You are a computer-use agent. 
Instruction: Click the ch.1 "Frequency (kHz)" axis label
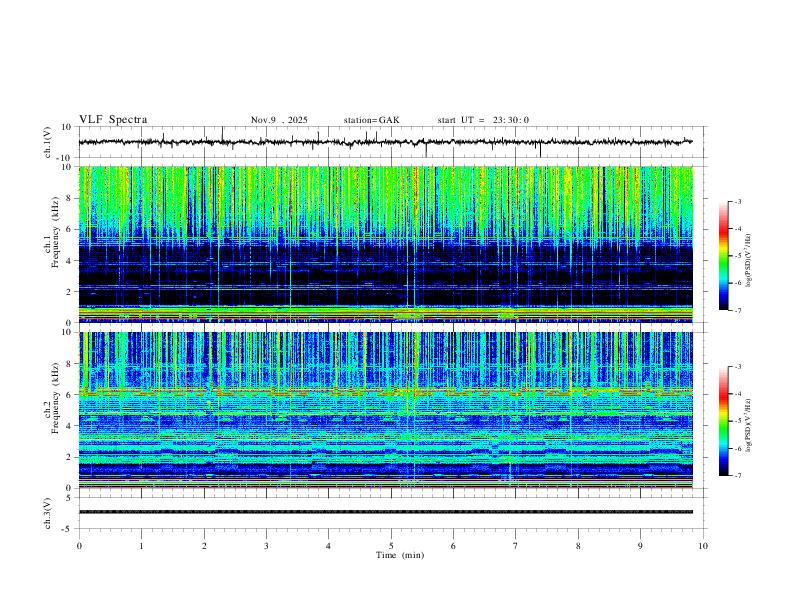pos(55,232)
